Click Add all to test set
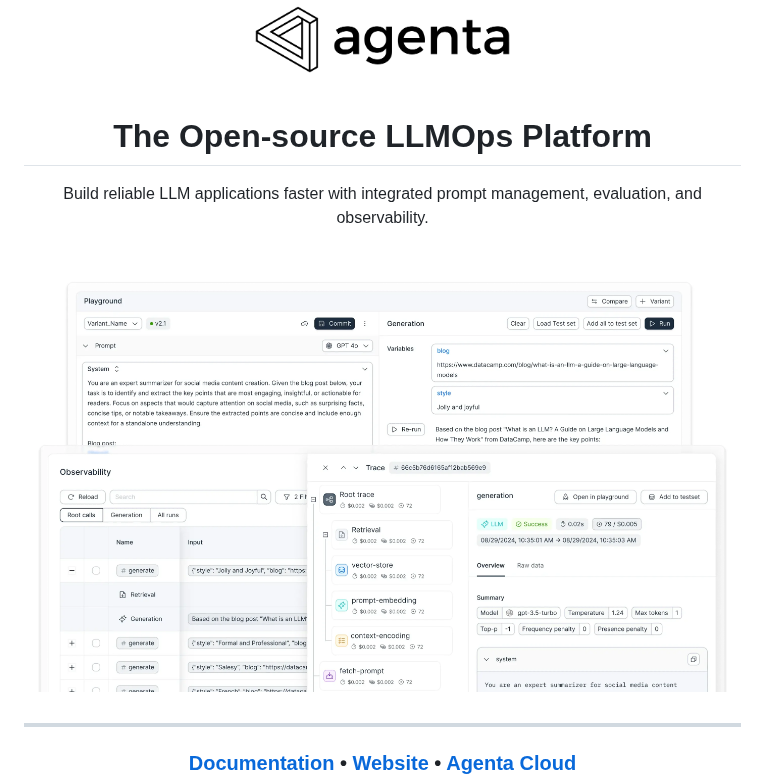The height and width of the screenshot is (780, 767). (x=612, y=324)
